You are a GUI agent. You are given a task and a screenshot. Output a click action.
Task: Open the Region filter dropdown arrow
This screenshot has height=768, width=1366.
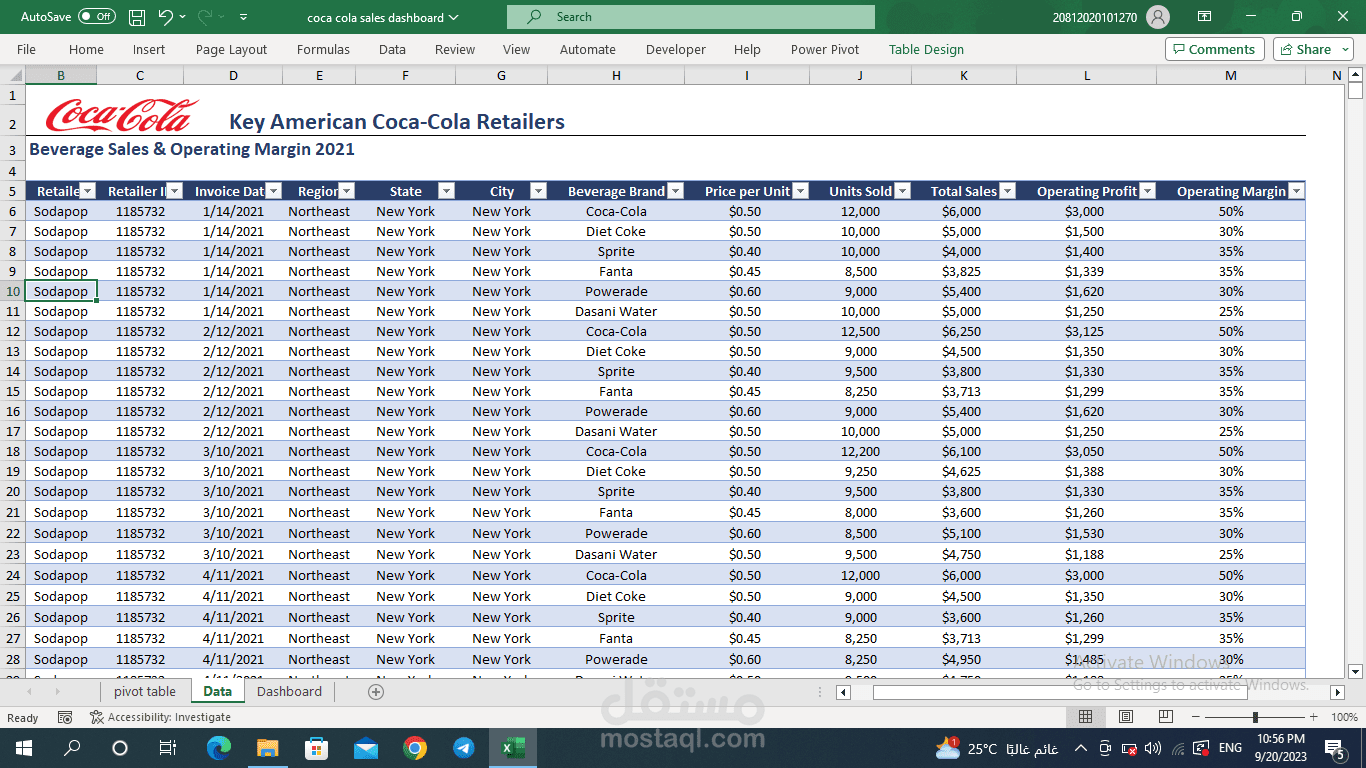click(346, 191)
